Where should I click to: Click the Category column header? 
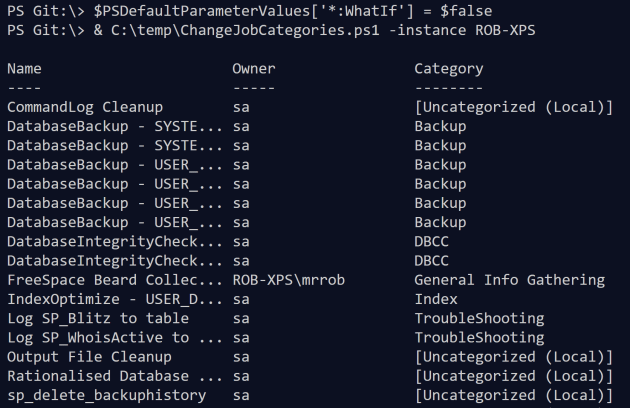[x=448, y=70]
